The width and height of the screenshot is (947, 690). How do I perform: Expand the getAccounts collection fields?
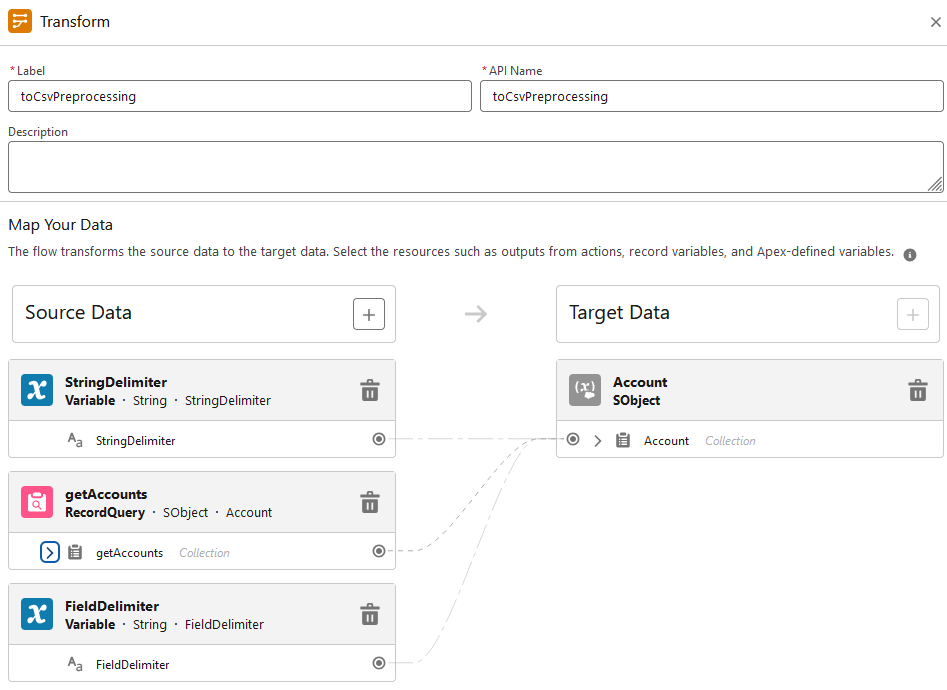pyautogui.click(x=50, y=552)
